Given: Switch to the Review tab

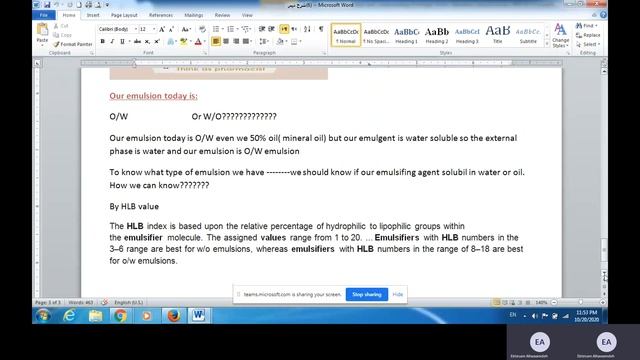Looking at the screenshot, I should pyautogui.click(x=222, y=15).
